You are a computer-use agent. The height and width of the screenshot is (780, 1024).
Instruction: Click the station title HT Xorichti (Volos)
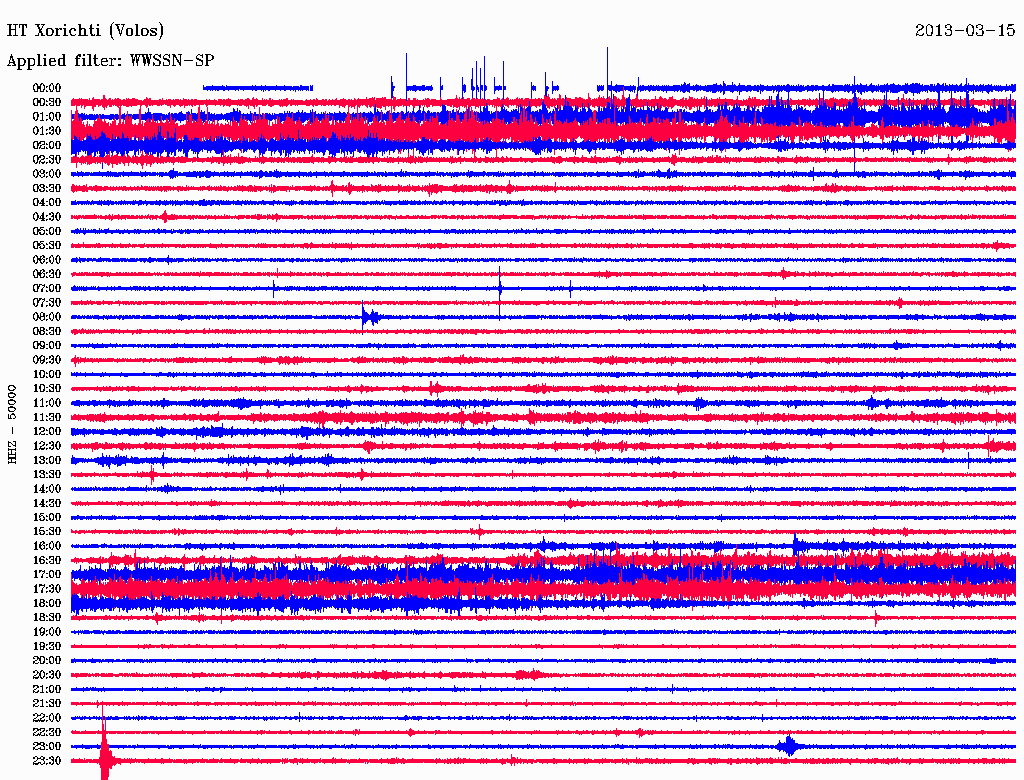(85, 31)
